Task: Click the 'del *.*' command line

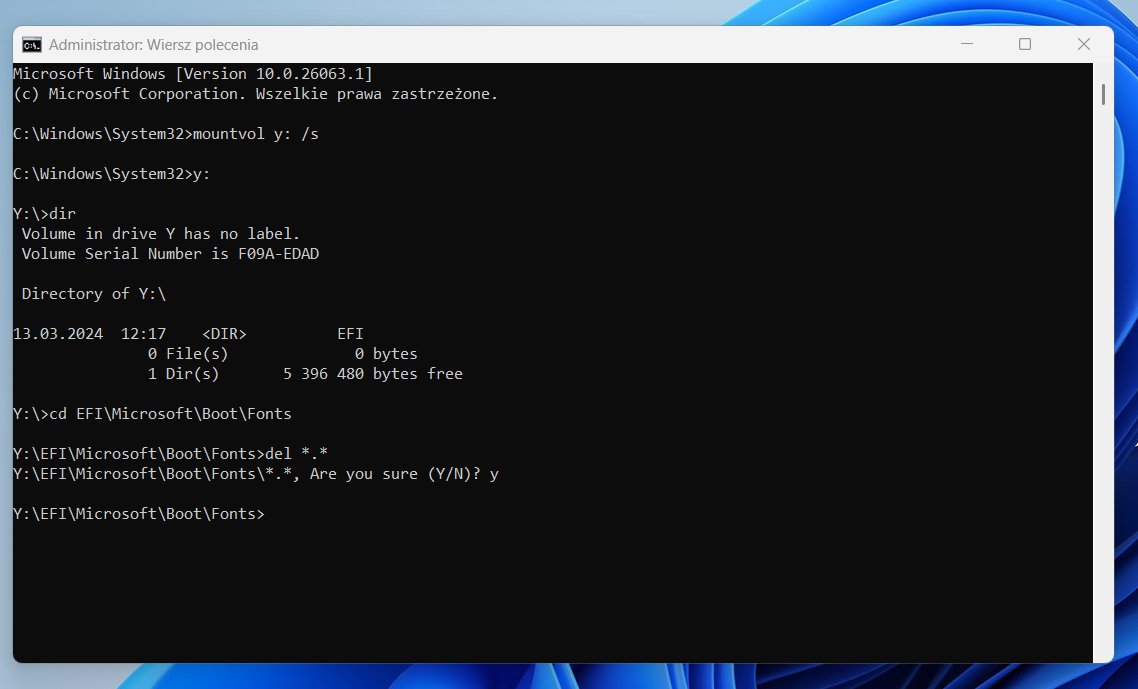Action: pos(170,454)
